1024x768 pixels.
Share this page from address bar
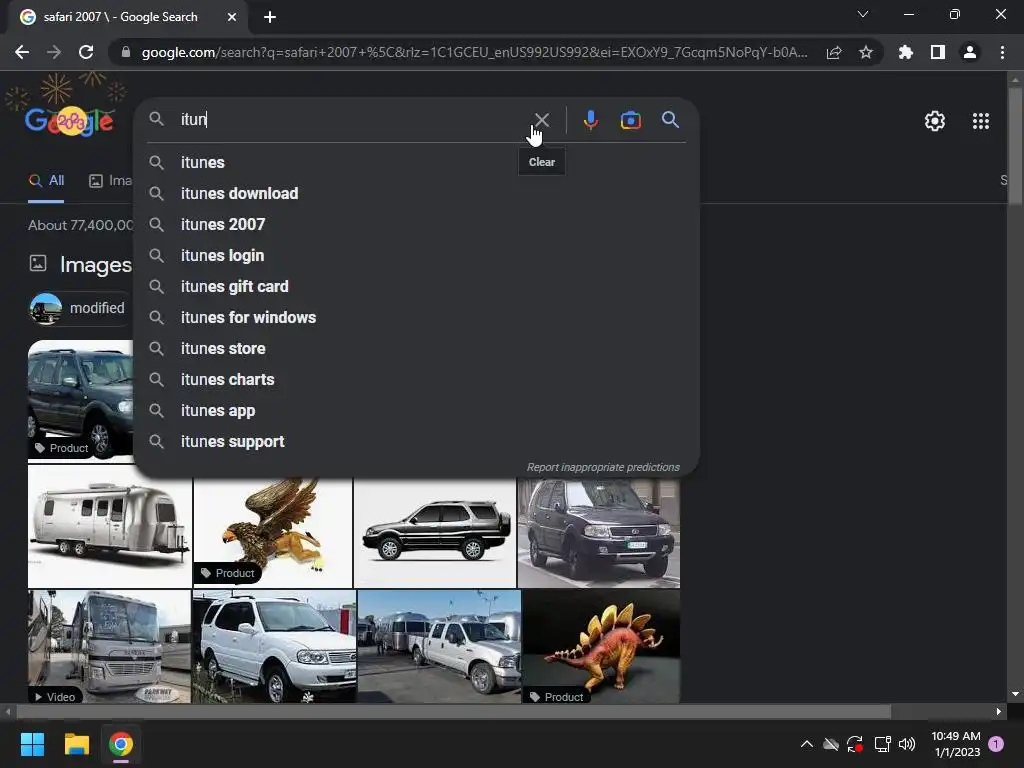click(x=833, y=52)
